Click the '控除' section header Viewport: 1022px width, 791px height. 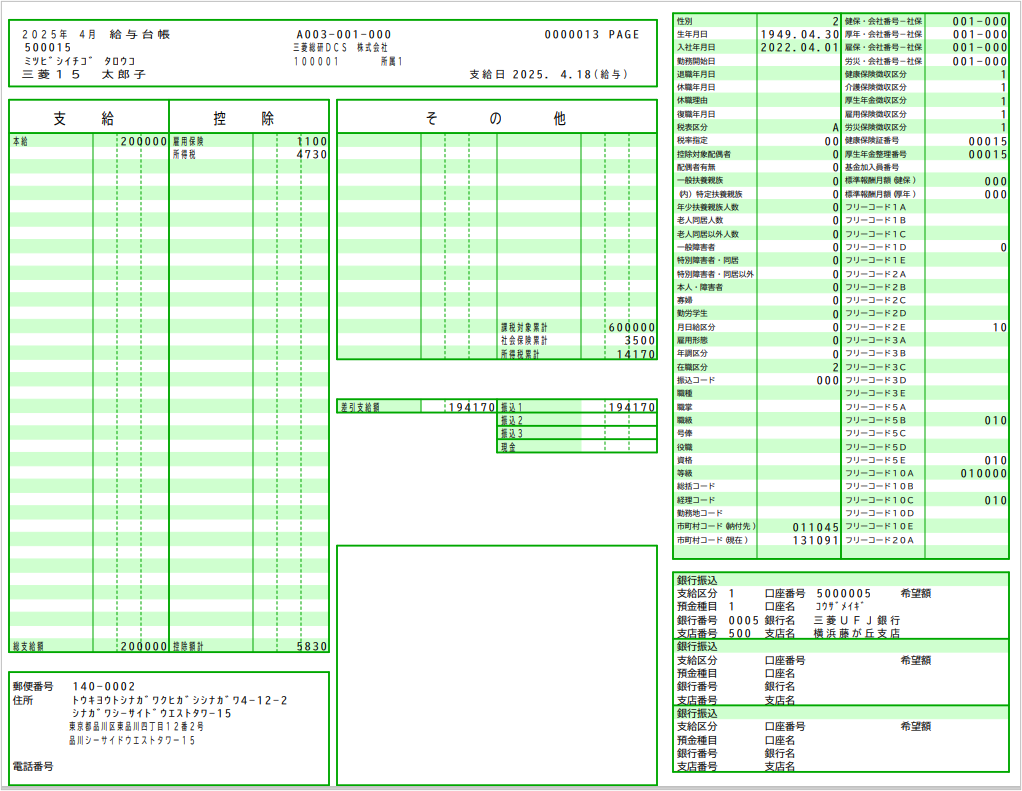coord(244,119)
